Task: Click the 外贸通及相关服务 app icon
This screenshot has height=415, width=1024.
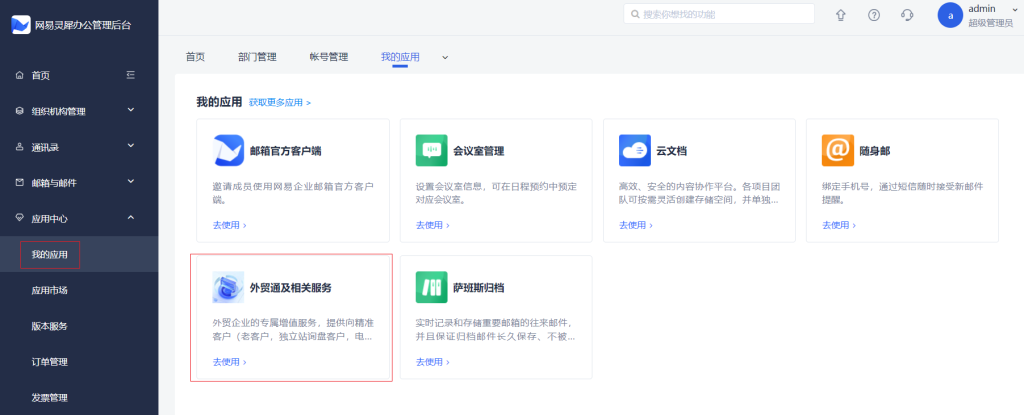Action: [228, 288]
